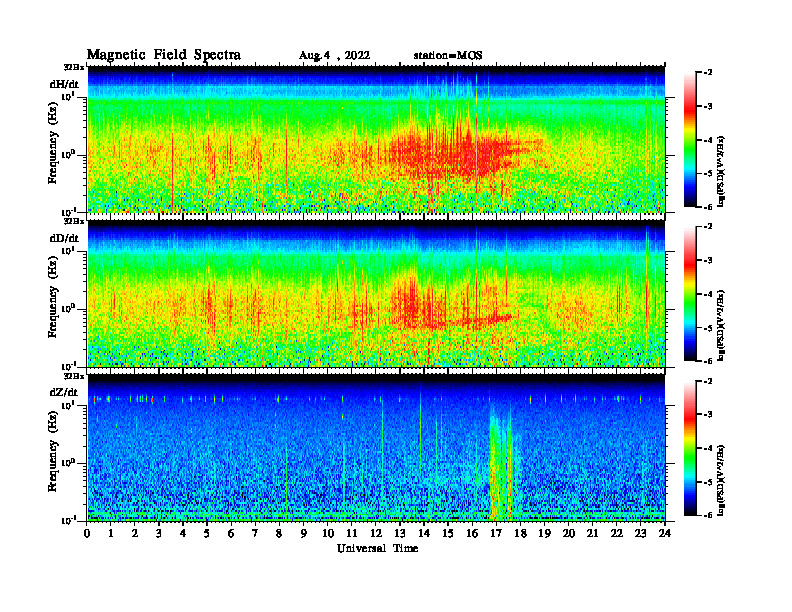Click time tick label 0 on the x-axis
Image resolution: width=792 pixels, height=612 pixels.
(x=87, y=534)
